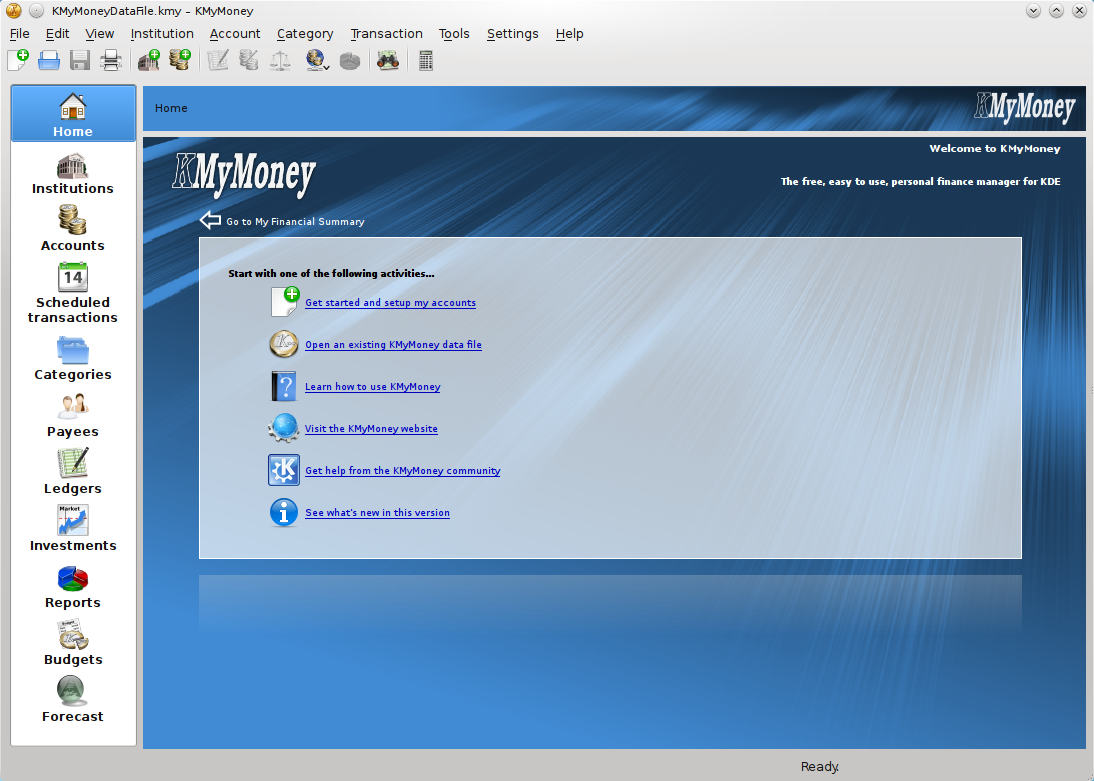Open the Tools menu
Image resolution: width=1094 pixels, height=781 pixels.
pyautogui.click(x=454, y=34)
